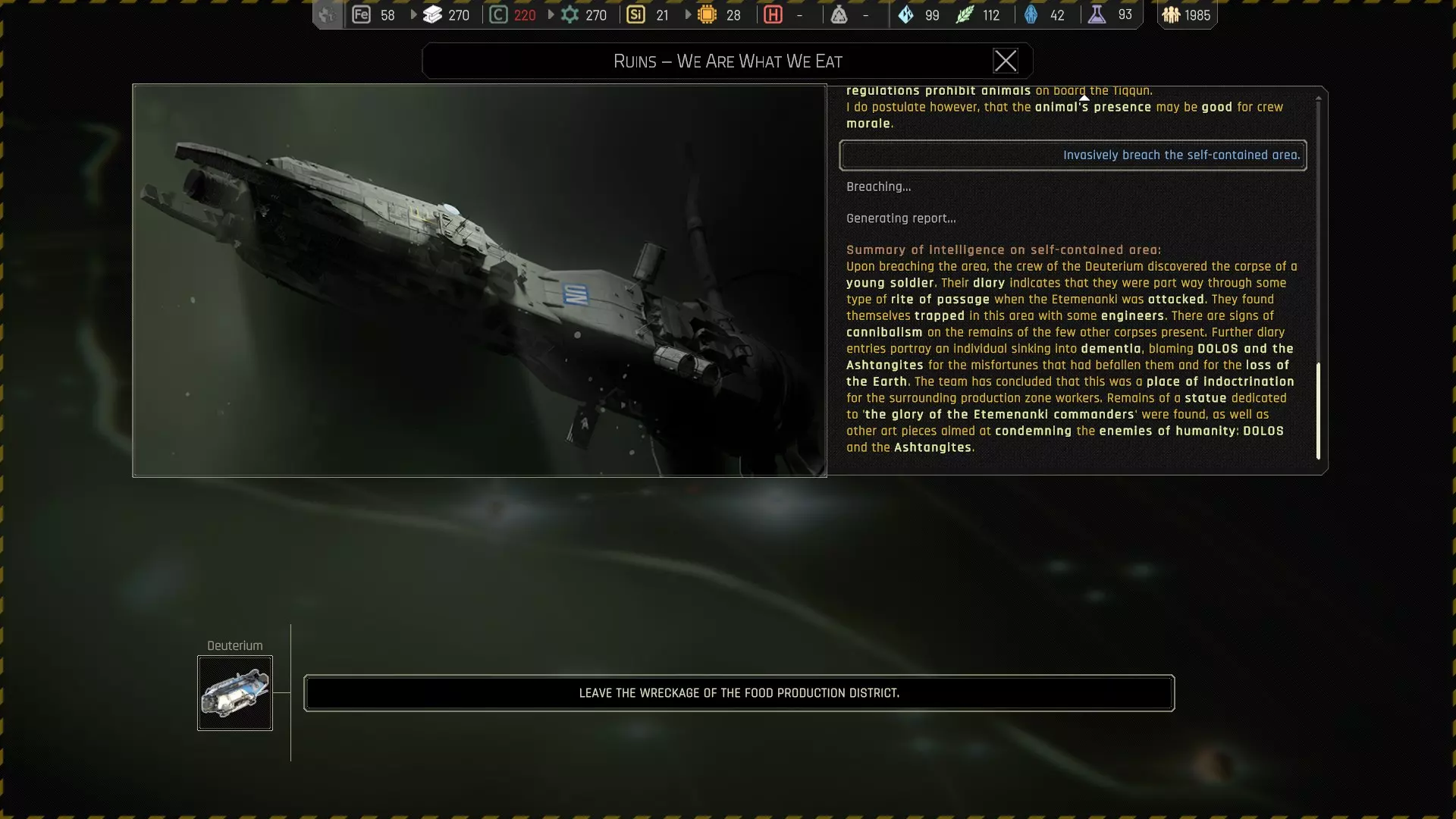This screenshot has height=819, width=1456.
Task: Click the blue human cryopod icon
Action: pyautogui.click(x=1031, y=14)
